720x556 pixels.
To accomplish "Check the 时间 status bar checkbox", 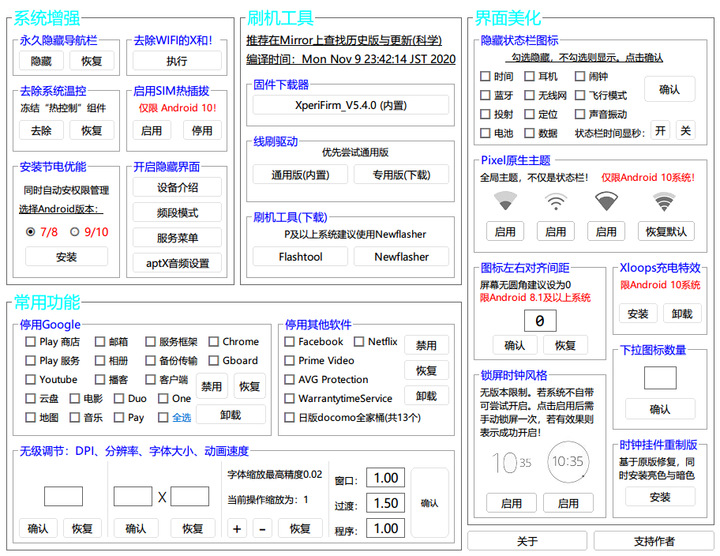I will (485, 76).
